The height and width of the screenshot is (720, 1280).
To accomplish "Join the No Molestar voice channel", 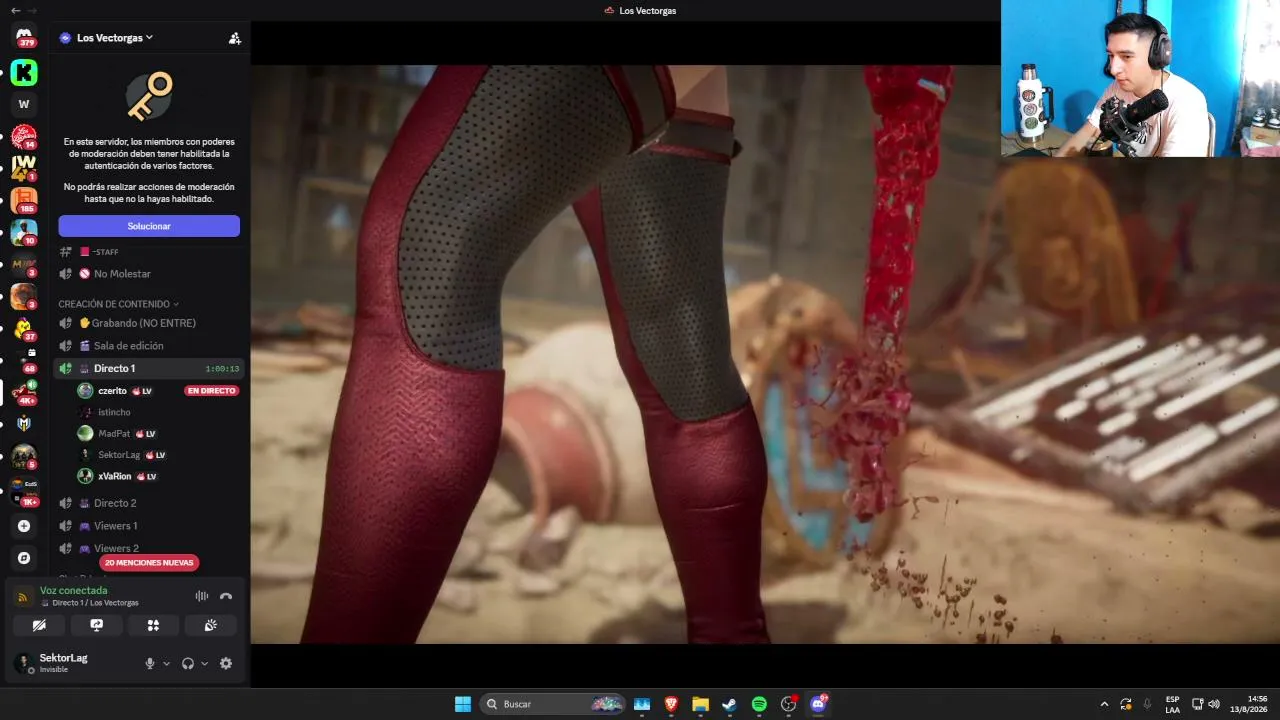I will pos(149,274).
